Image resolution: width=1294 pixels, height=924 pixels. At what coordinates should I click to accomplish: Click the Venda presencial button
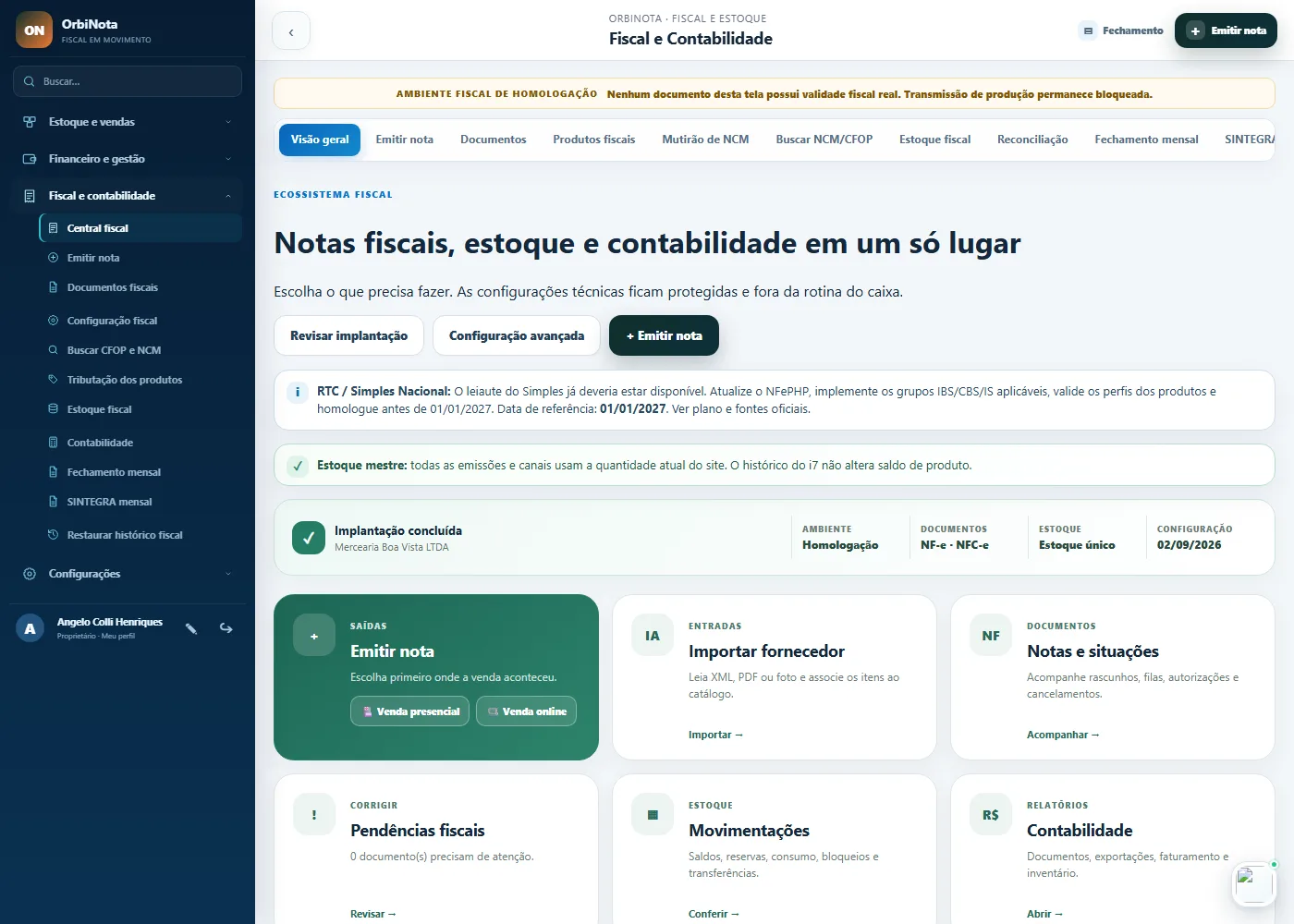[x=410, y=711]
